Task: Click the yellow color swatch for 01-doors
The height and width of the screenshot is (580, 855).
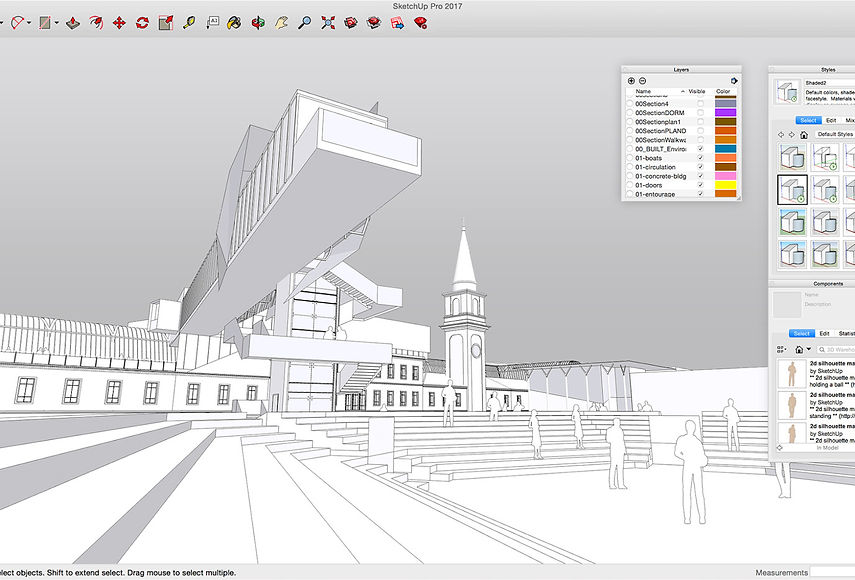Action: tap(725, 185)
